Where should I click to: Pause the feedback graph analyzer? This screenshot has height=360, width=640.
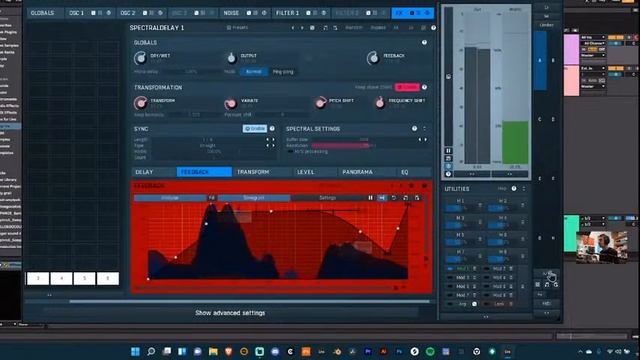[x=371, y=198]
